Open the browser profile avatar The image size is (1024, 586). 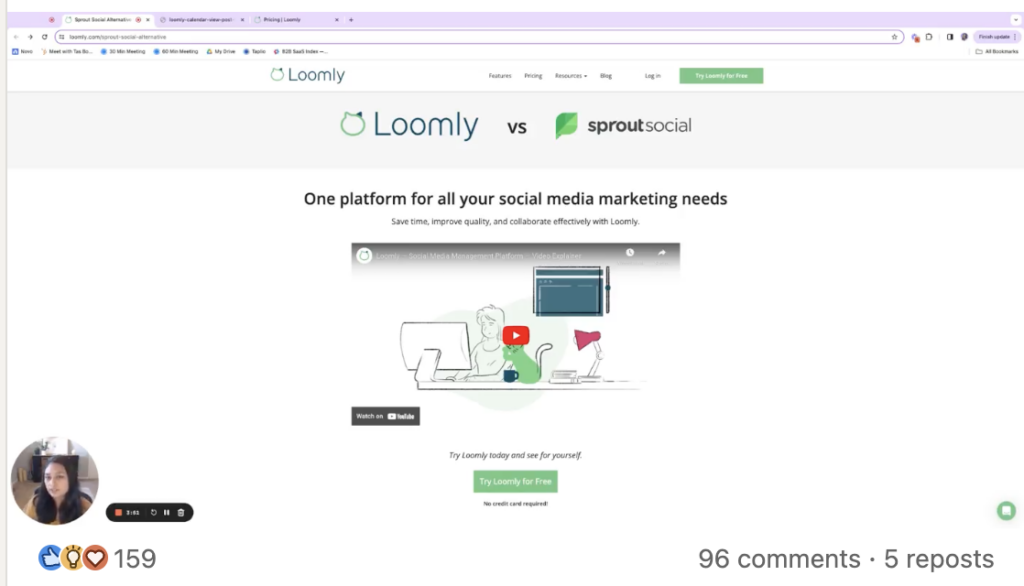coord(964,37)
